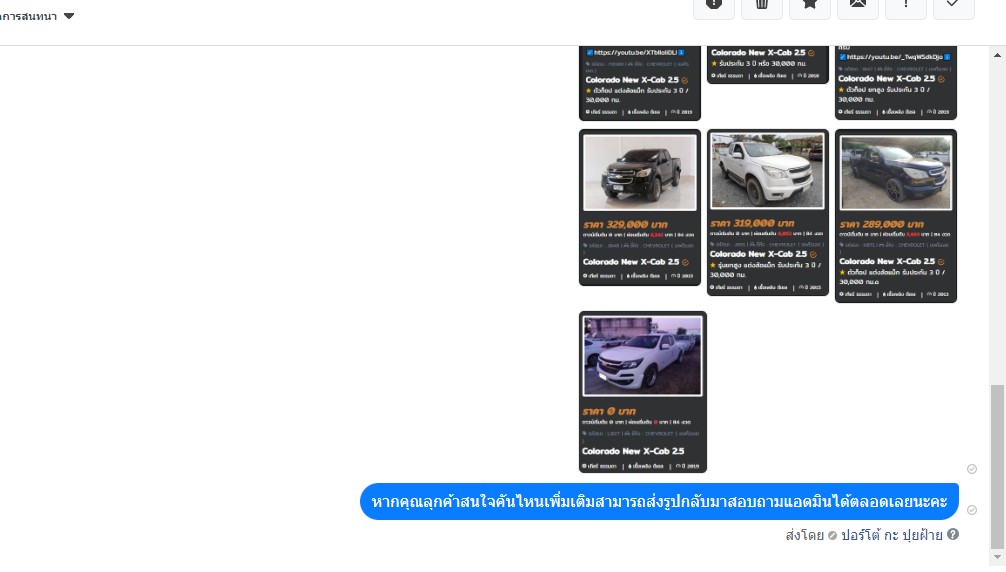Click the ราคา 289,000 บาท price text

[x=882, y=224]
